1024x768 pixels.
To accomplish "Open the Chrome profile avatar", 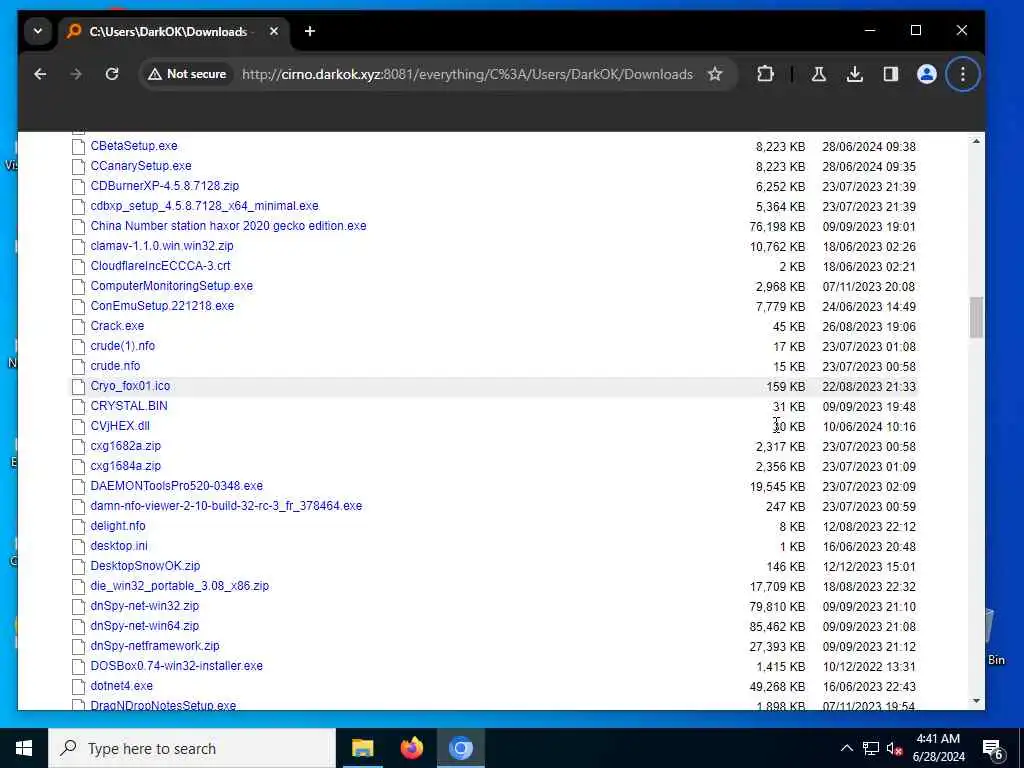I will click(x=927, y=74).
